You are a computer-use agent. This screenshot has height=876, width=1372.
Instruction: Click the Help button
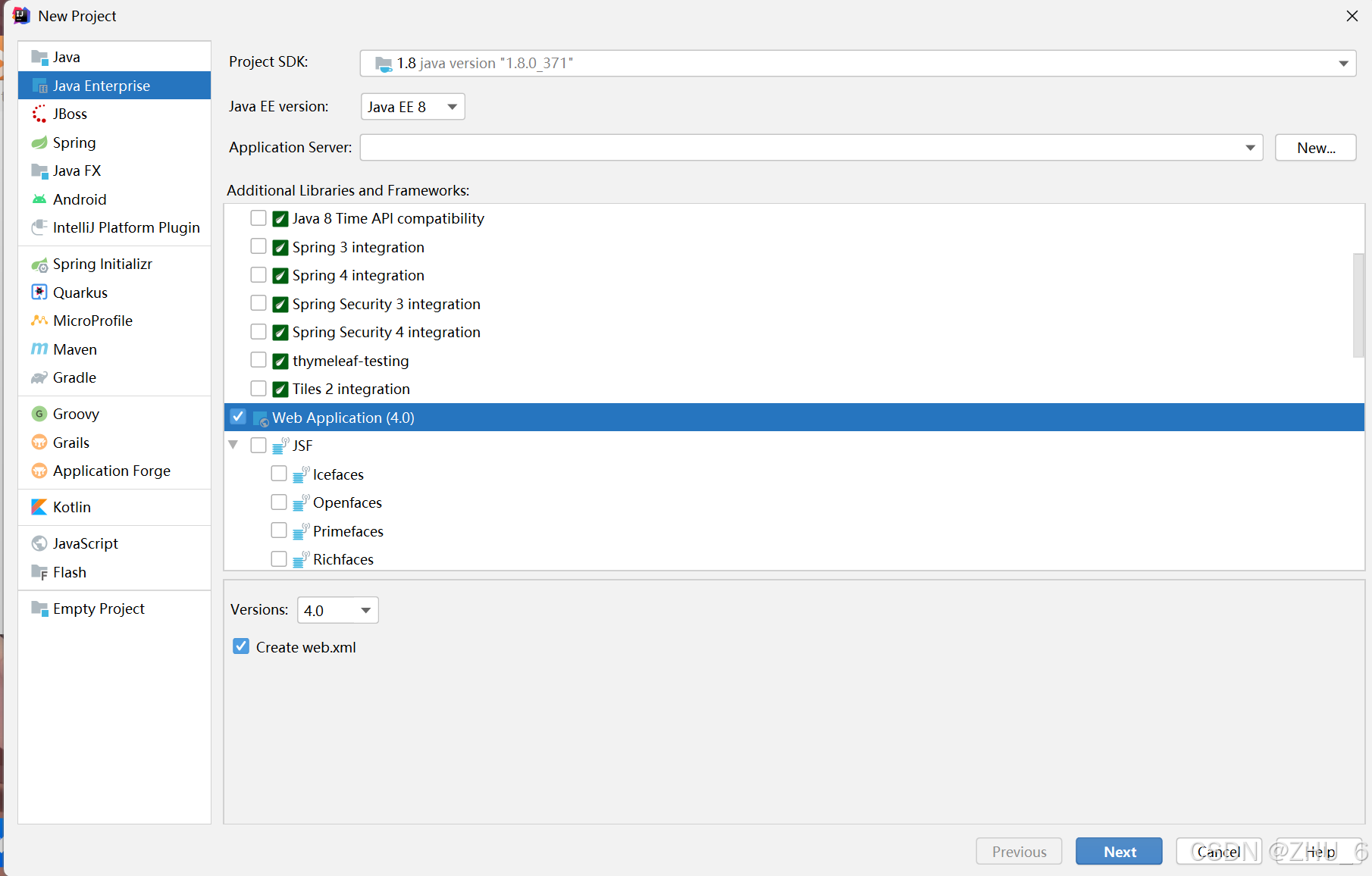[x=1320, y=852]
